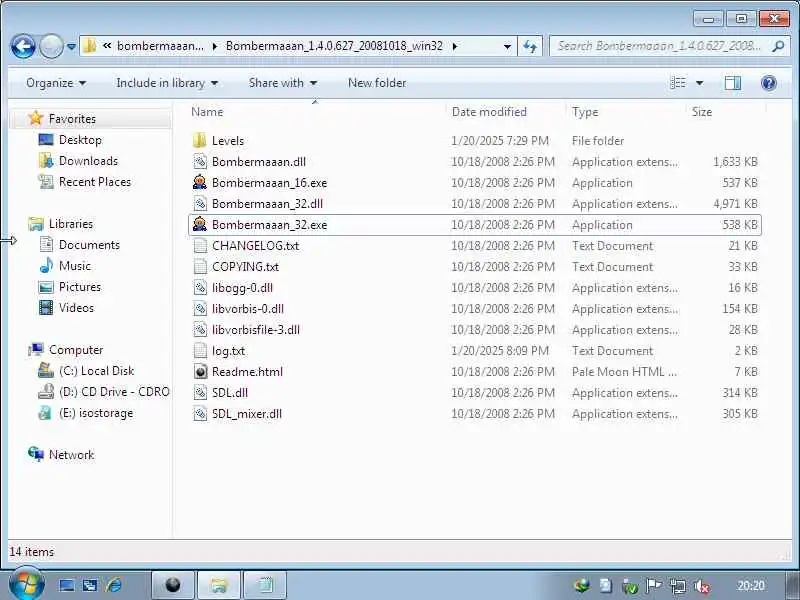The width and height of the screenshot is (800, 600).
Task: Open the Music library
Action: click(x=74, y=265)
